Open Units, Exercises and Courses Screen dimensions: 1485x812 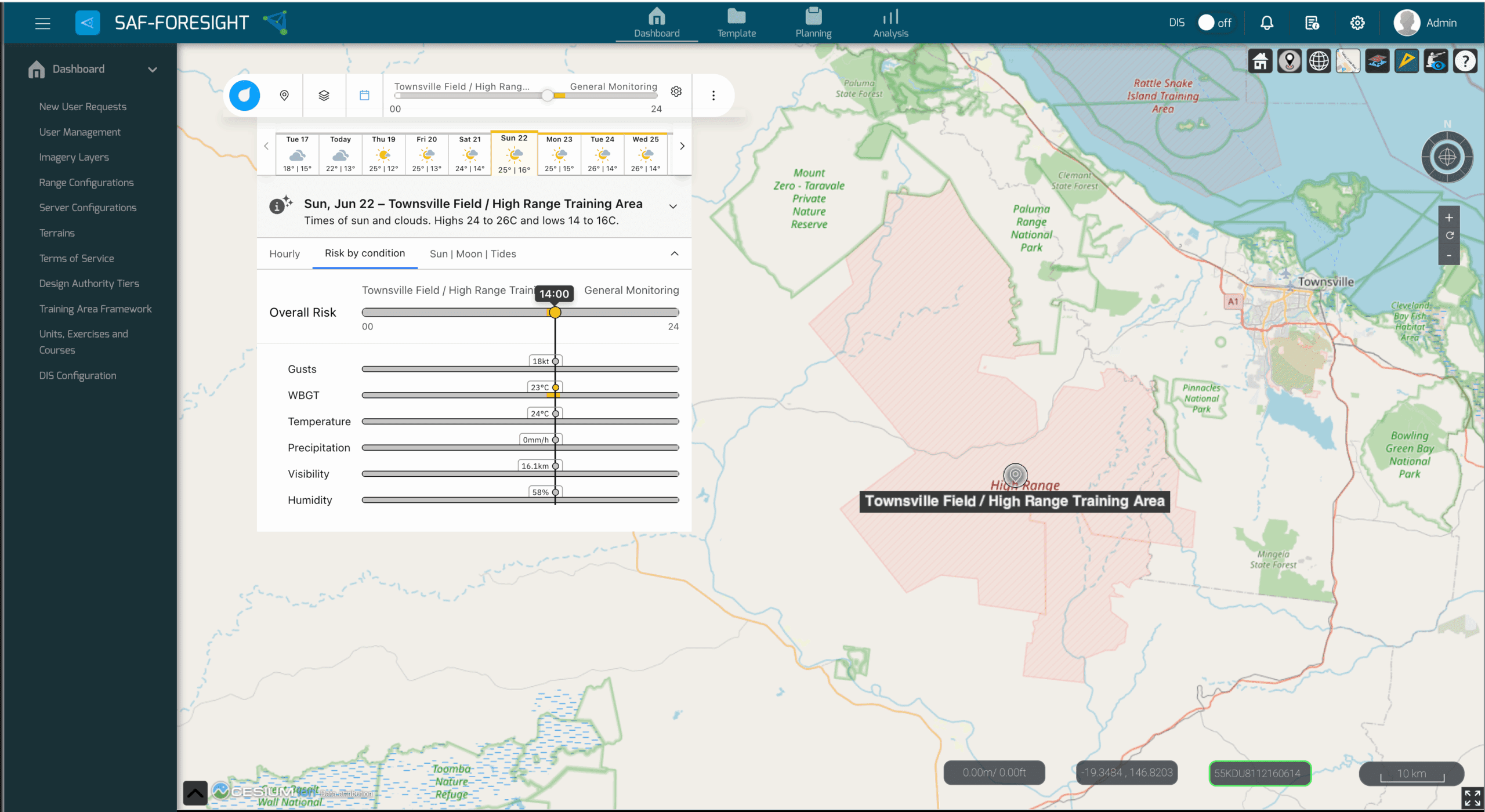(x=84, y=342)
